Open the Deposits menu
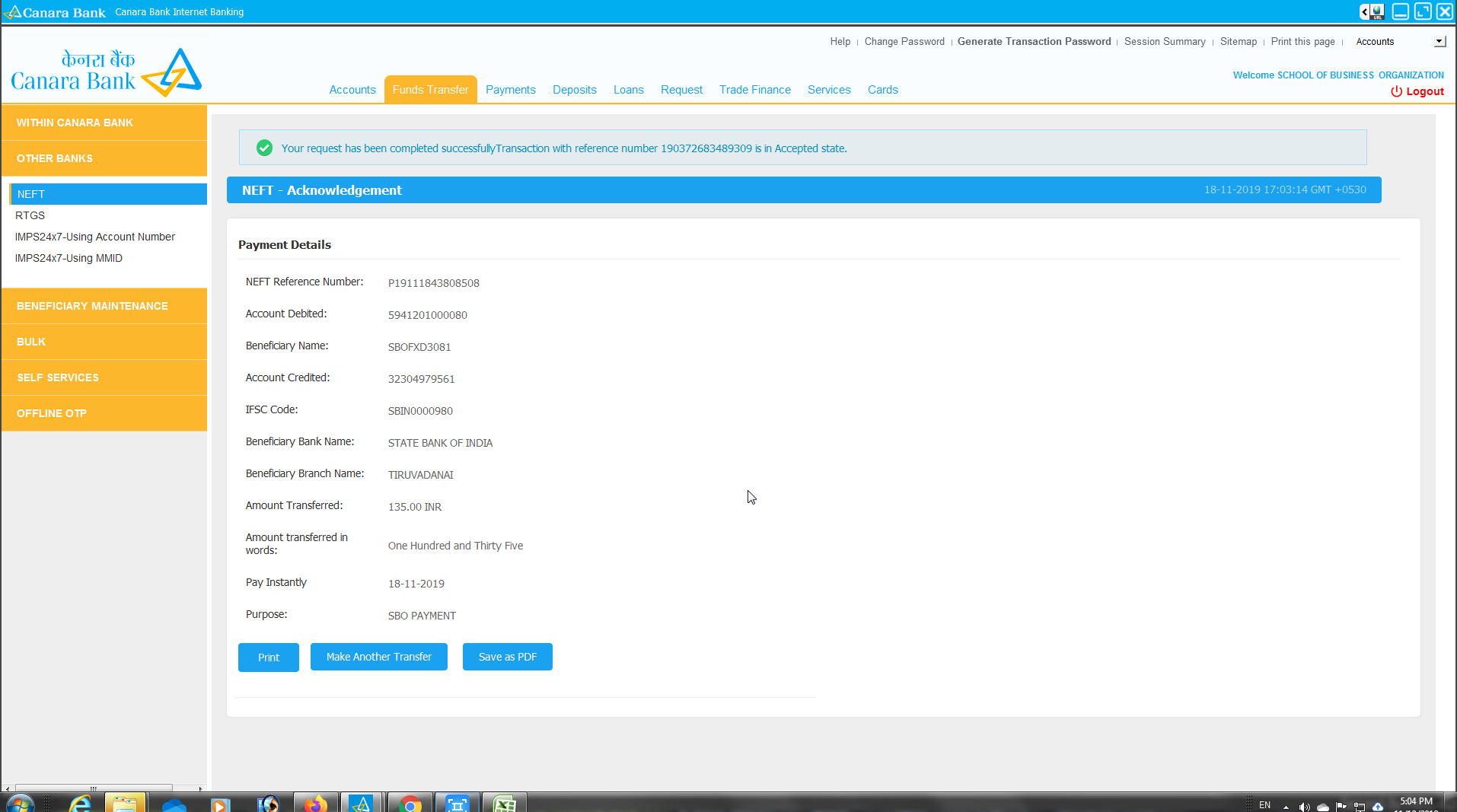 [575, 90]
